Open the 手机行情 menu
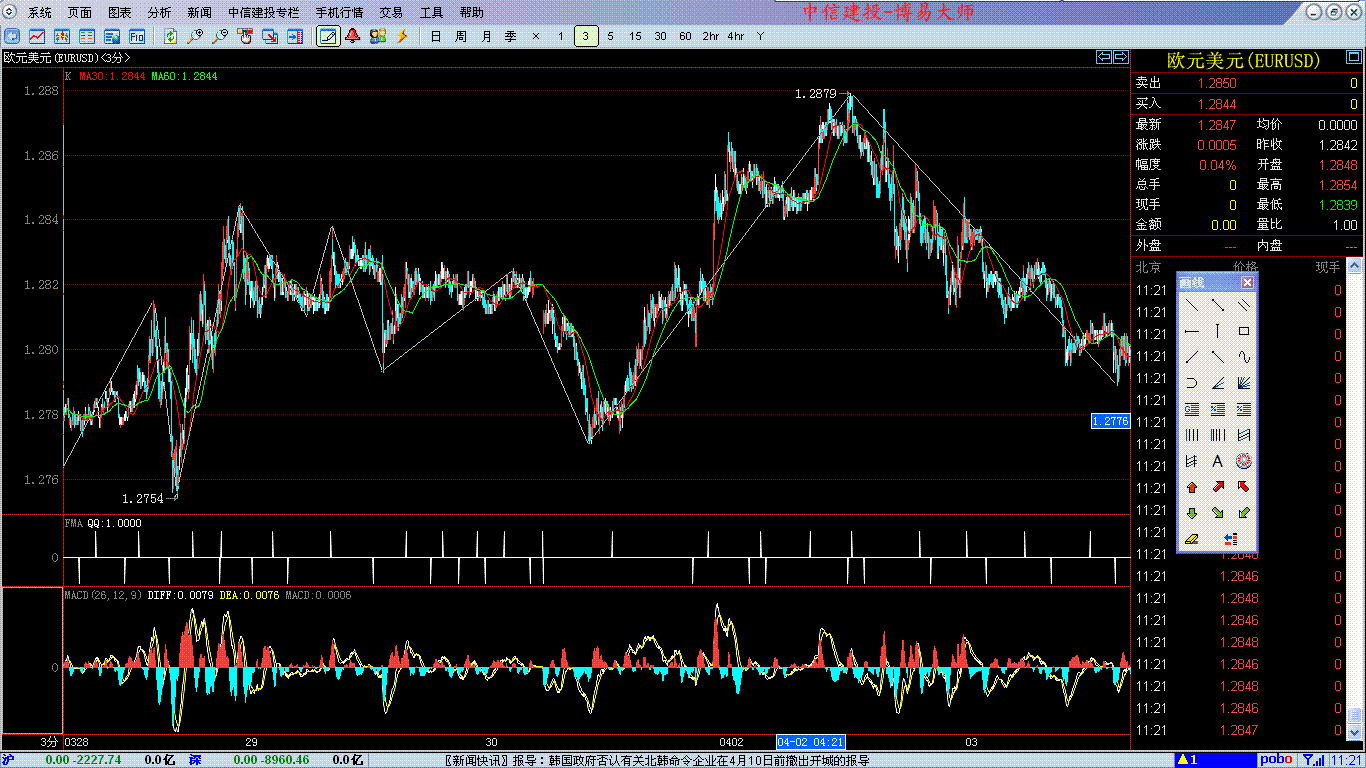This screenshot has height=768, width=1366. 340,13
